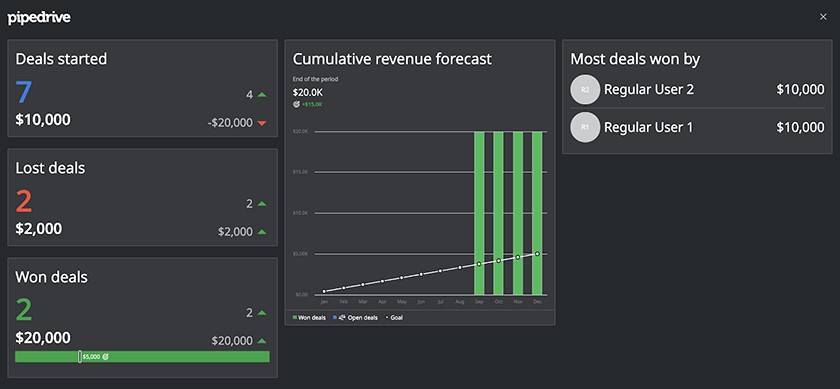Viewport: 840px width, 389px height.
Task: Click the Dec x-axis label
Action: pyautogui.click(x=537, y=302)
